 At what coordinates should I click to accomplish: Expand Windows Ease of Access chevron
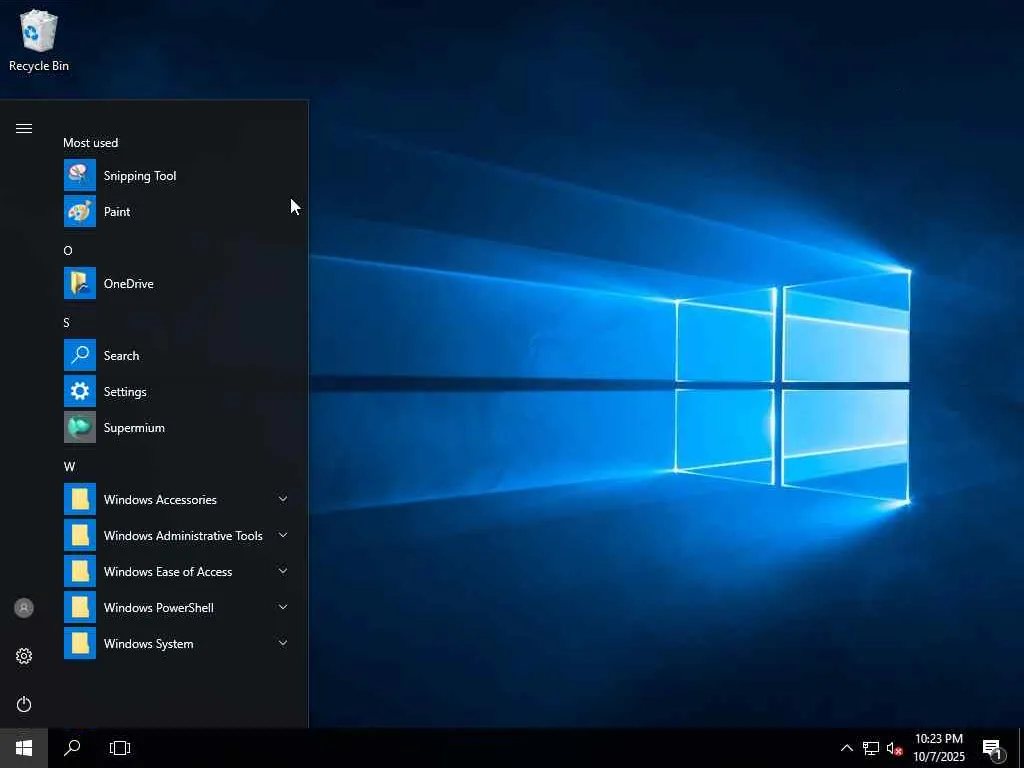click(283, 571)
